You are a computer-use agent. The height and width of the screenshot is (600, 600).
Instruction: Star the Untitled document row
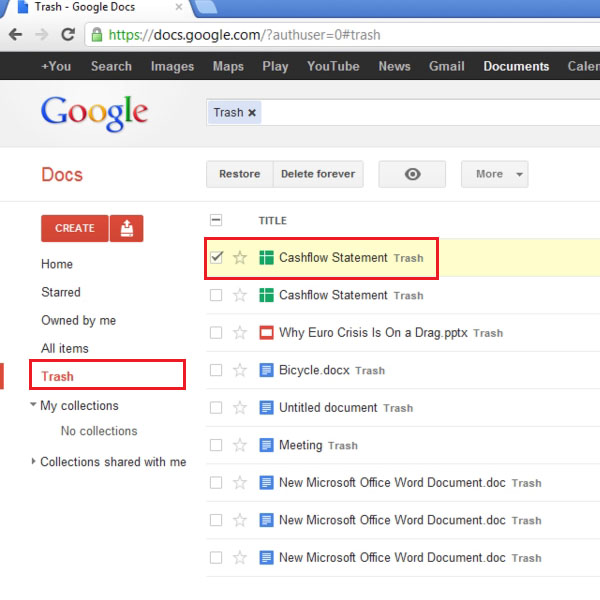coord(240,408)
